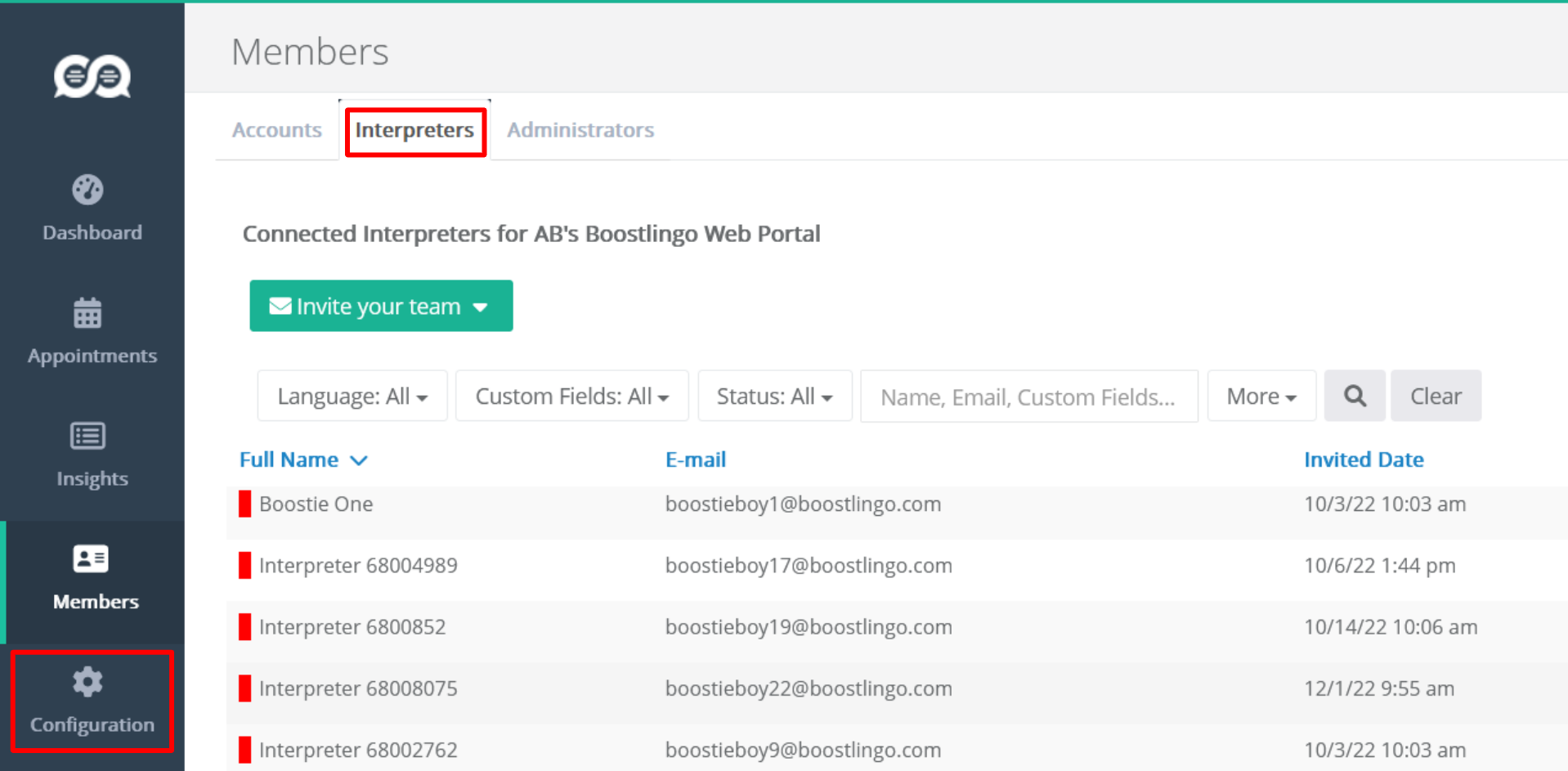Toggle Full Name sort chevron
The height and width of the screenshot is (771, 1568).
coord(359,460)
